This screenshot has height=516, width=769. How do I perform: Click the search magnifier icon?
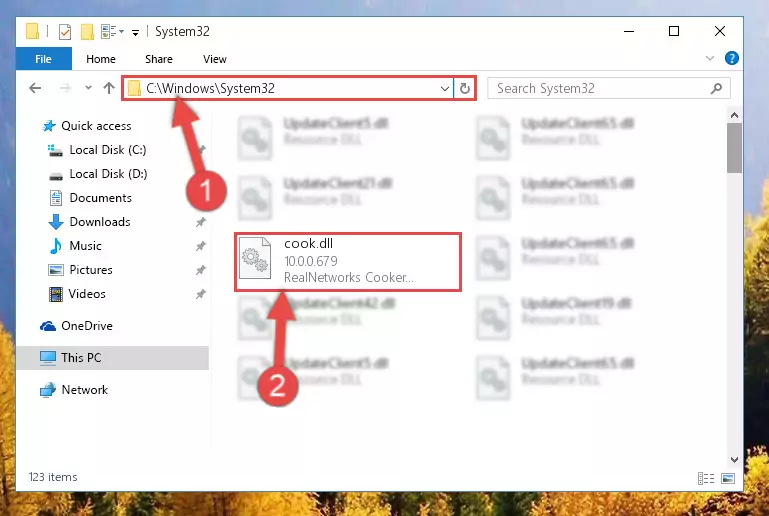[716, 89]
